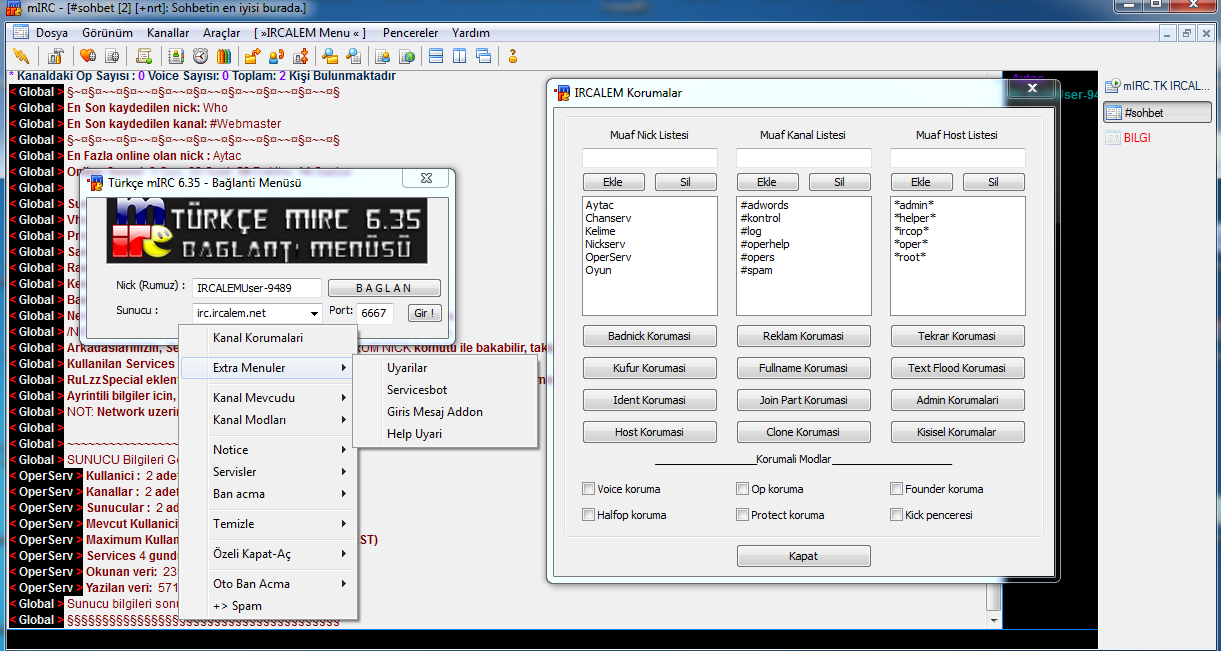Open the Colors books icon

(x=224, y=56)
